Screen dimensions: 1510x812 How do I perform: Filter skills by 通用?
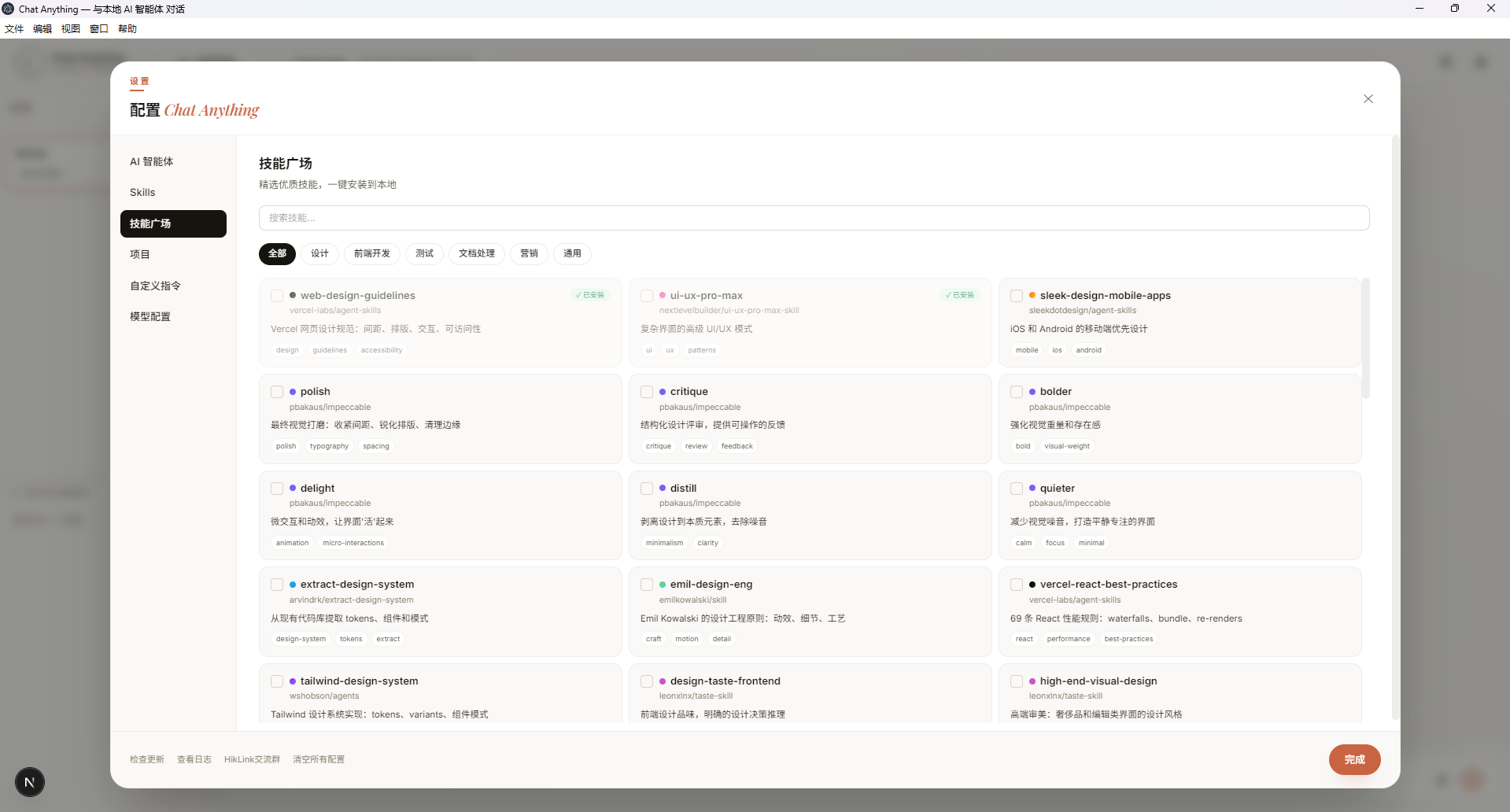(x=572, y=253)
